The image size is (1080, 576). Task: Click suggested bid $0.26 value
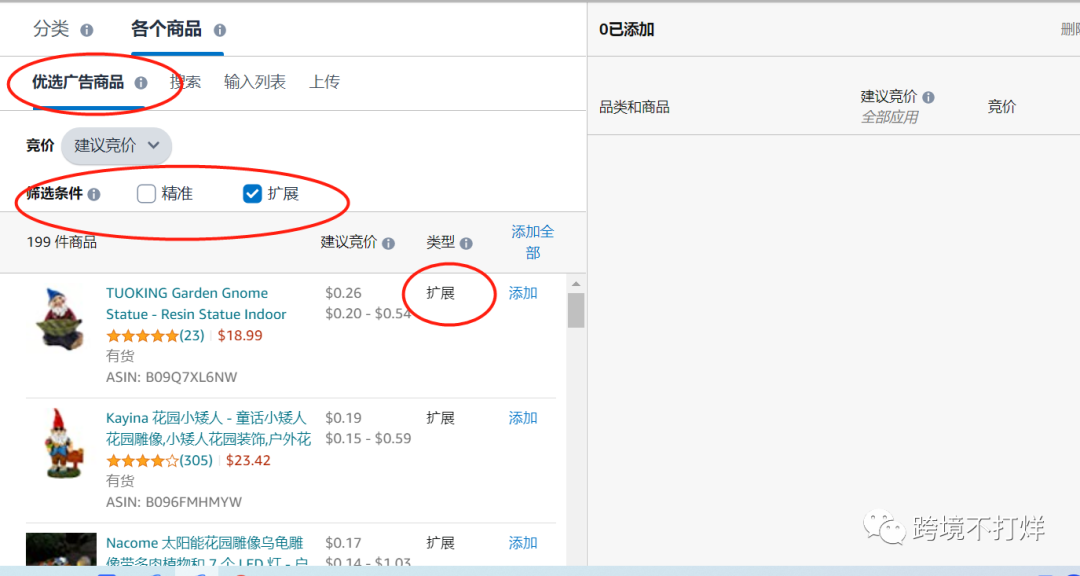click(x=343, y=294)
